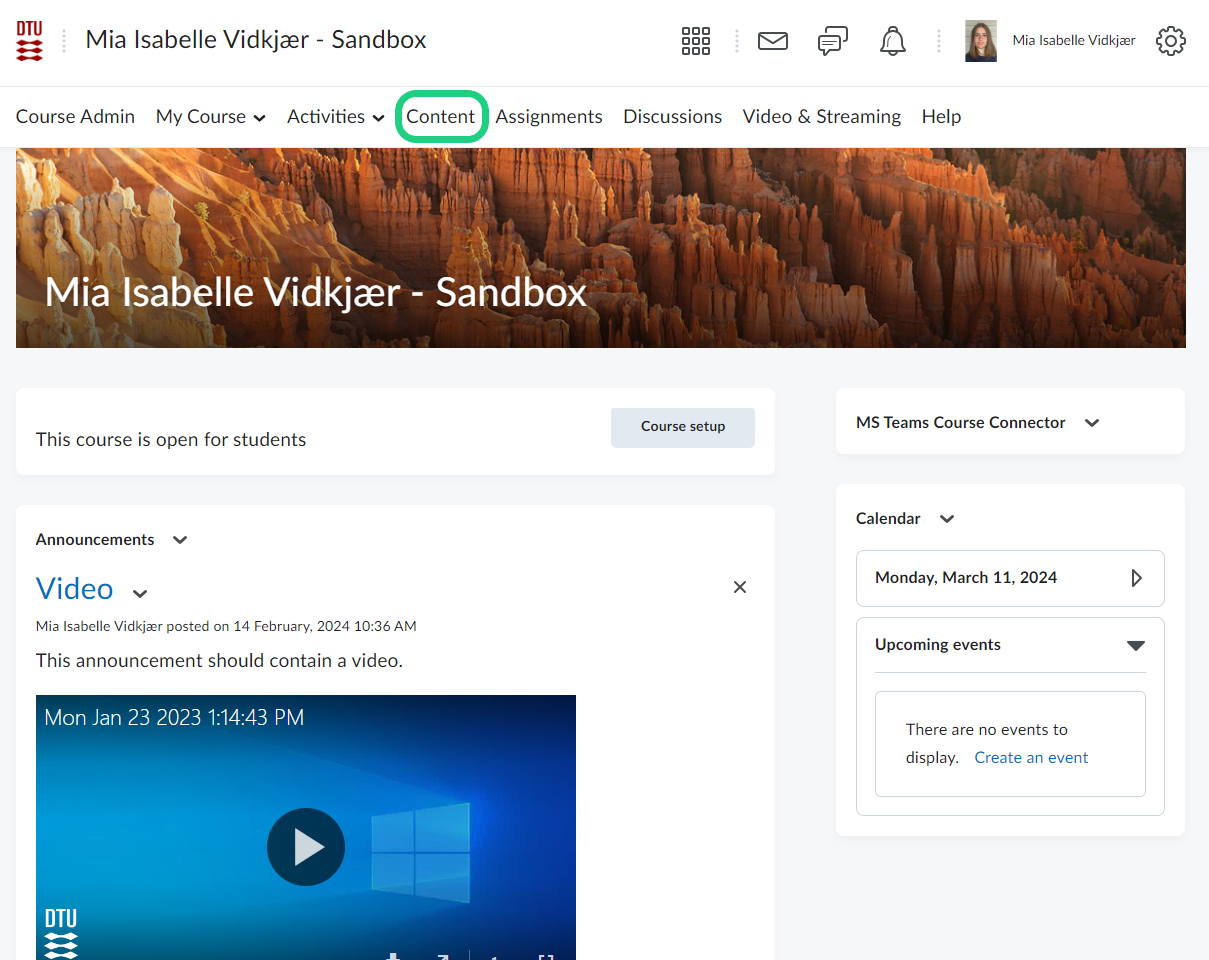Open the Content tab
1209x960 pixels.
point(440,117)
